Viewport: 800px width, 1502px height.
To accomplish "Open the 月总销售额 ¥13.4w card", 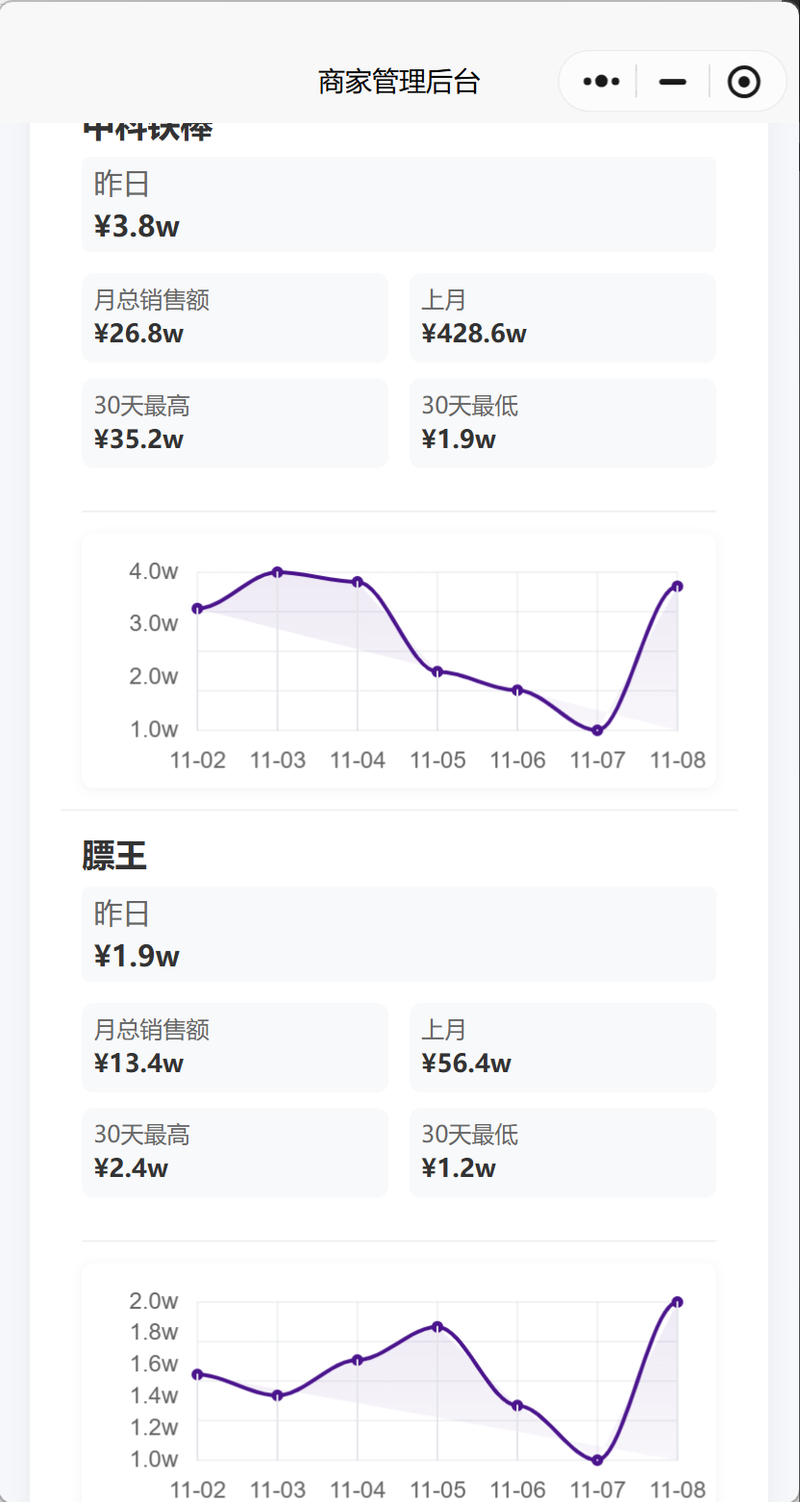I will pyautogui.click(x=234, y=1048).
